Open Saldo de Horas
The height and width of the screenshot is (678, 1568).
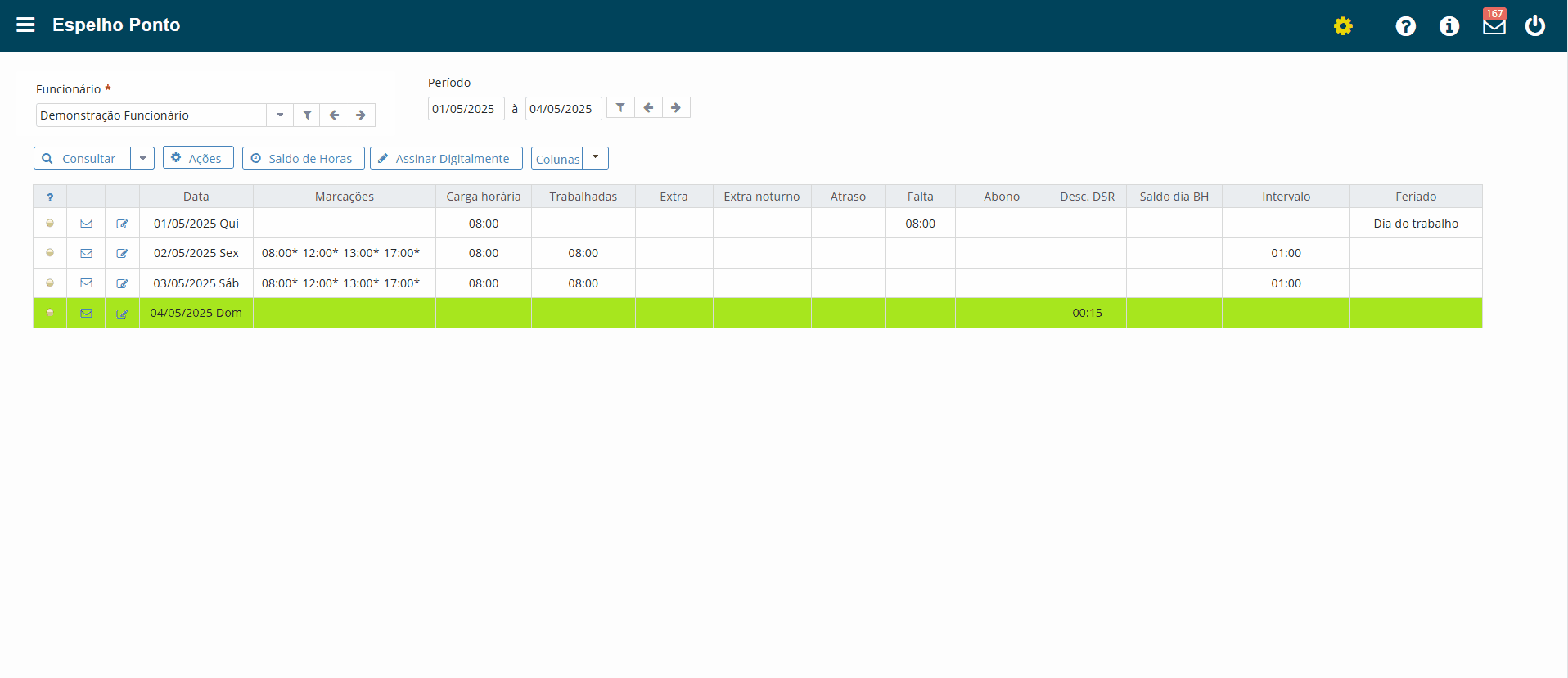pos(304,158)
